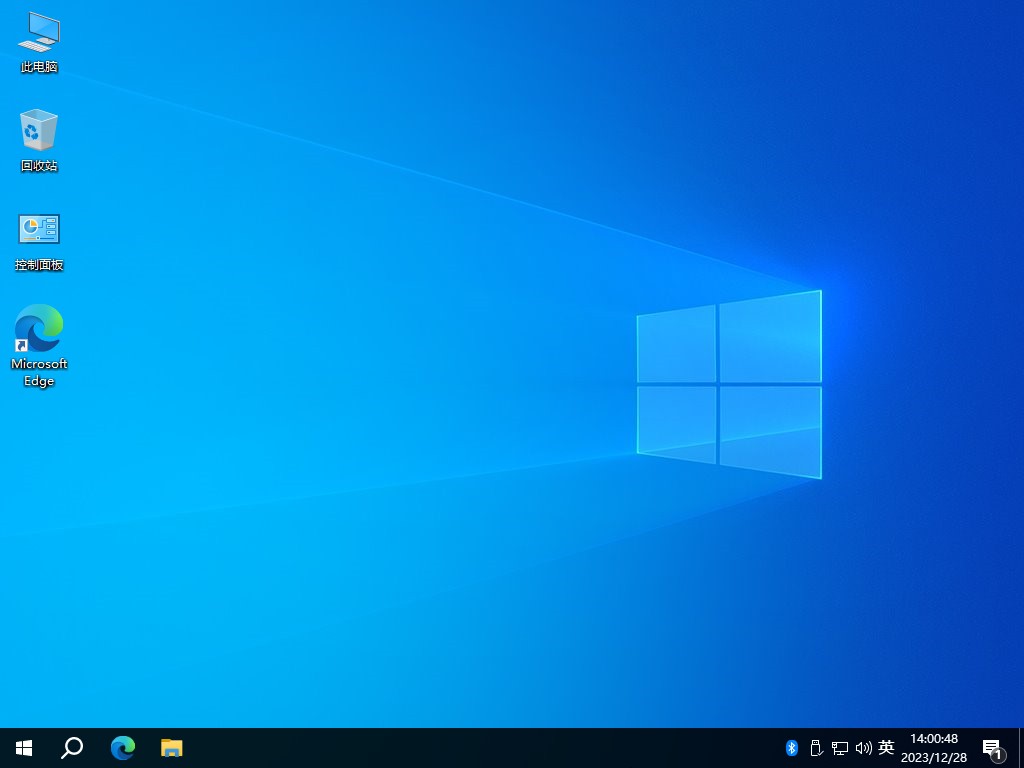1024x768 pixels.
Task: Select the 此电脑 icon label text
Action: click(x=38, y=68)
